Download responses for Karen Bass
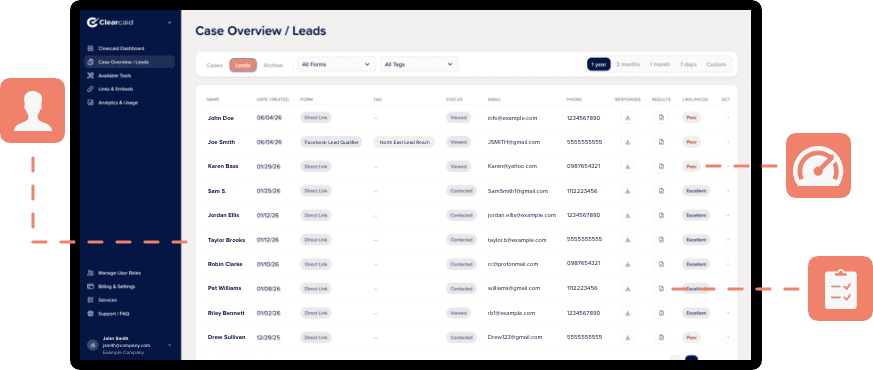This screenshot has height=370, width=873. click(x=627, y=166)
